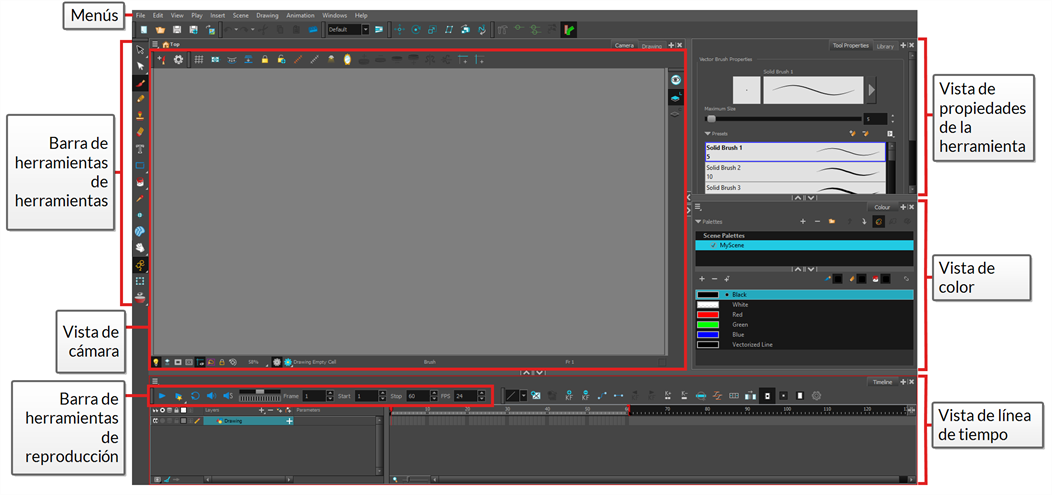The image size is (1052, 495).
Task: Click the Timeline tab
Action: (x=882, y=382)
